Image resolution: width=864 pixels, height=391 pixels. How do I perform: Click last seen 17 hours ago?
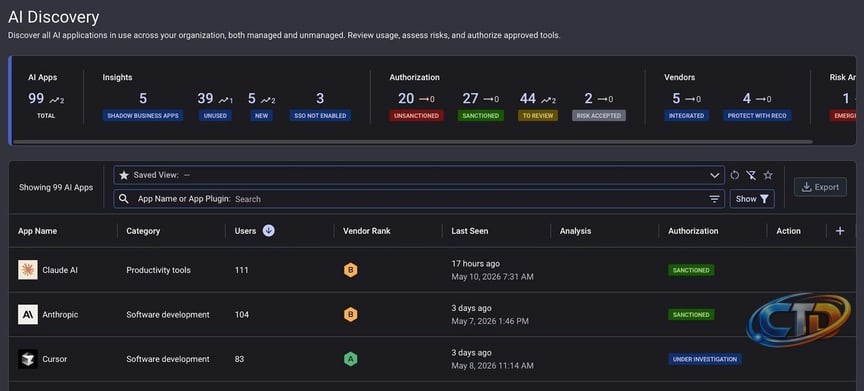click(476, 264)
